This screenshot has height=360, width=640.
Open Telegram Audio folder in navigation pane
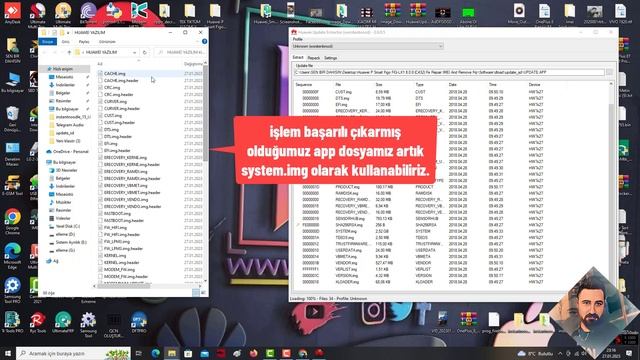(69, 125)
